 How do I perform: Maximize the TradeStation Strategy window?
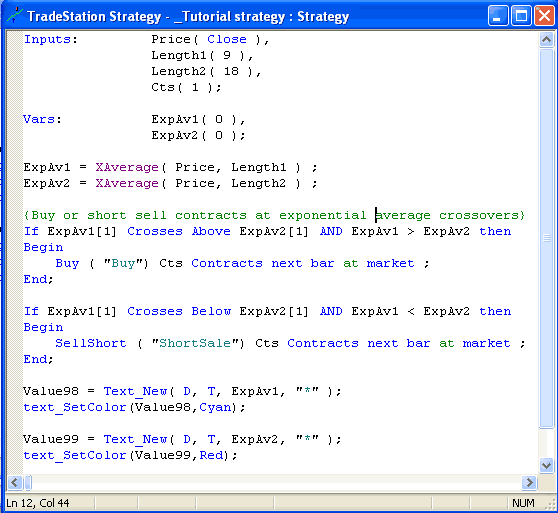coord(521,16)
